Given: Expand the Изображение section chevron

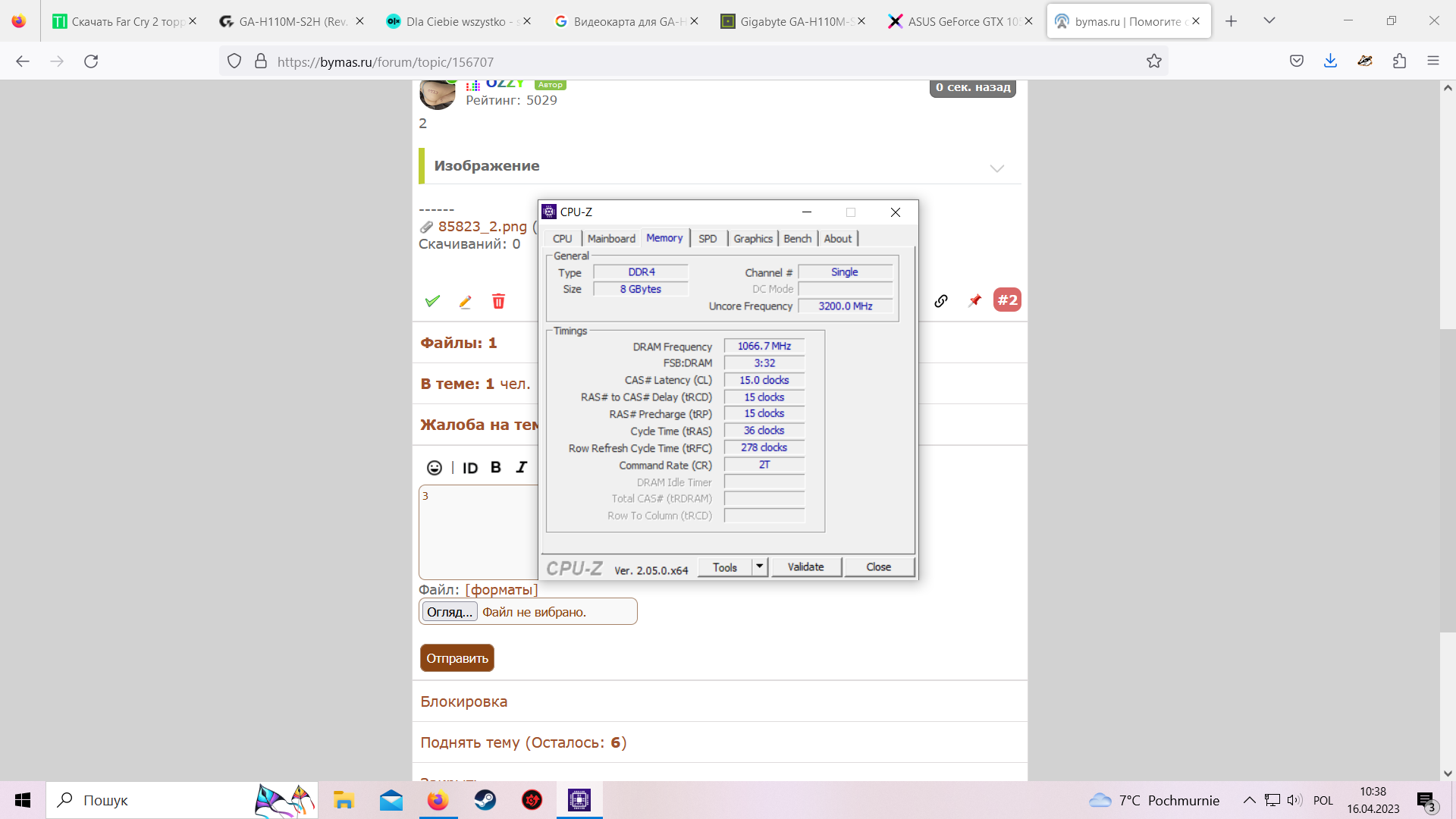Looking at the screenshot, I should [x=996, y=168].
